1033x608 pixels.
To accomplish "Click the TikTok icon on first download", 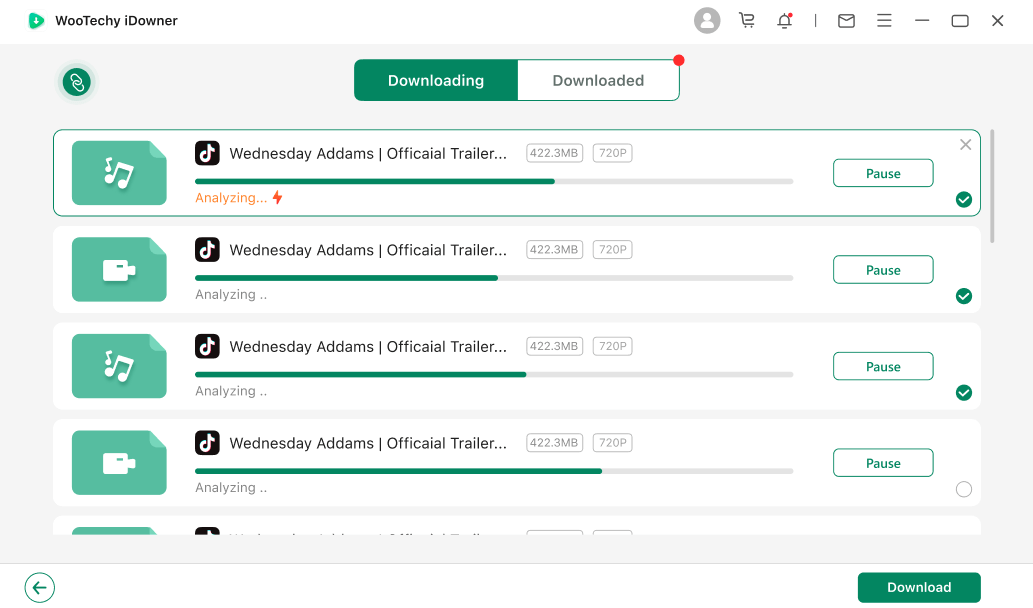I will (207, 153).
